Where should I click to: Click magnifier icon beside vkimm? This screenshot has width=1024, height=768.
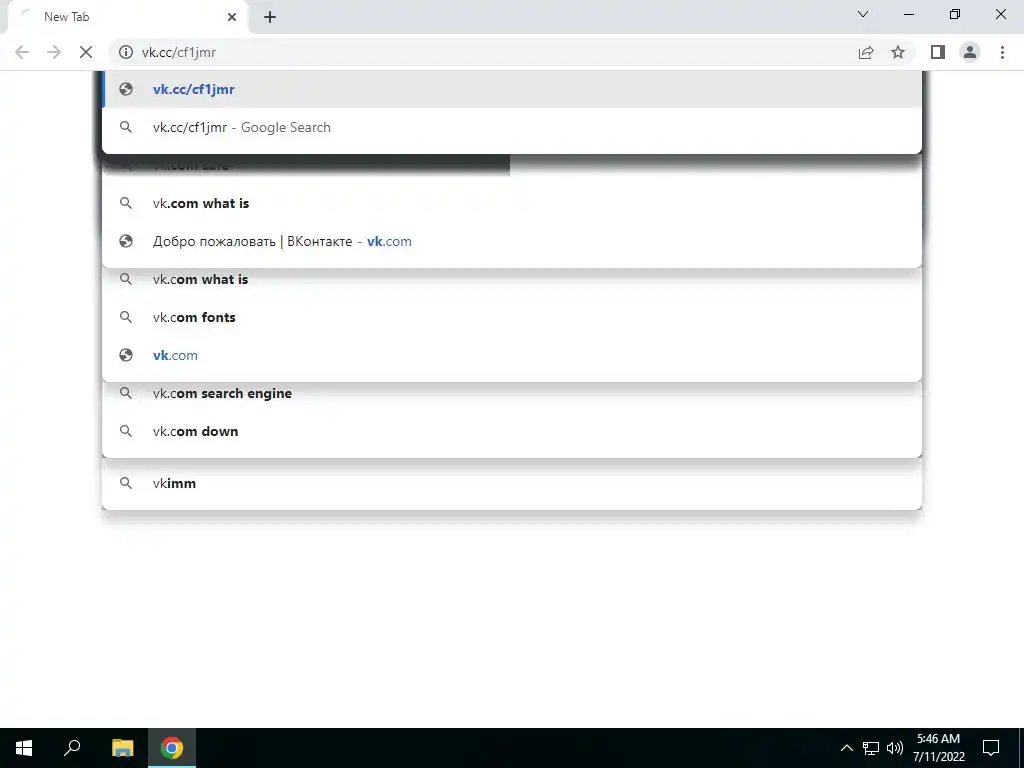point(126,483)
